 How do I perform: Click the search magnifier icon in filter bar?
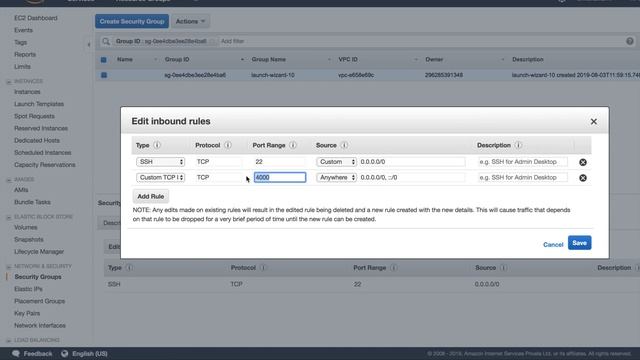point(106,41)
